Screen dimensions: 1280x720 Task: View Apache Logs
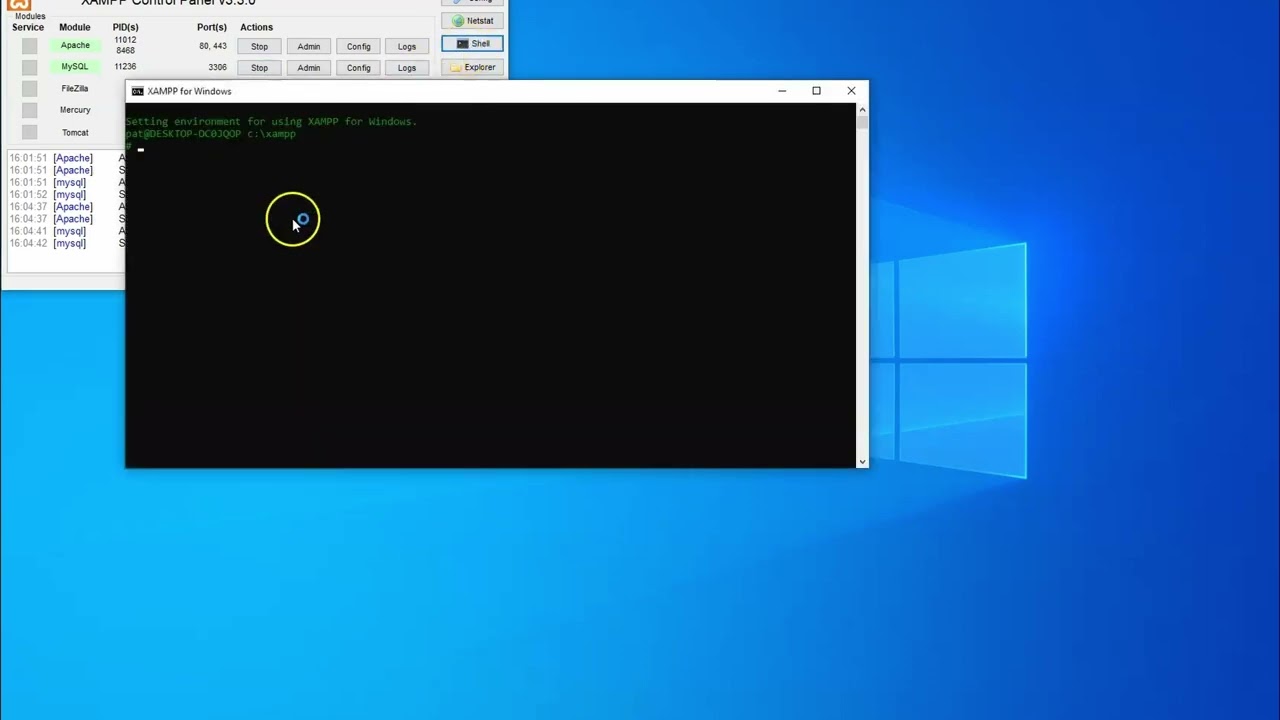tap(406, 46)
